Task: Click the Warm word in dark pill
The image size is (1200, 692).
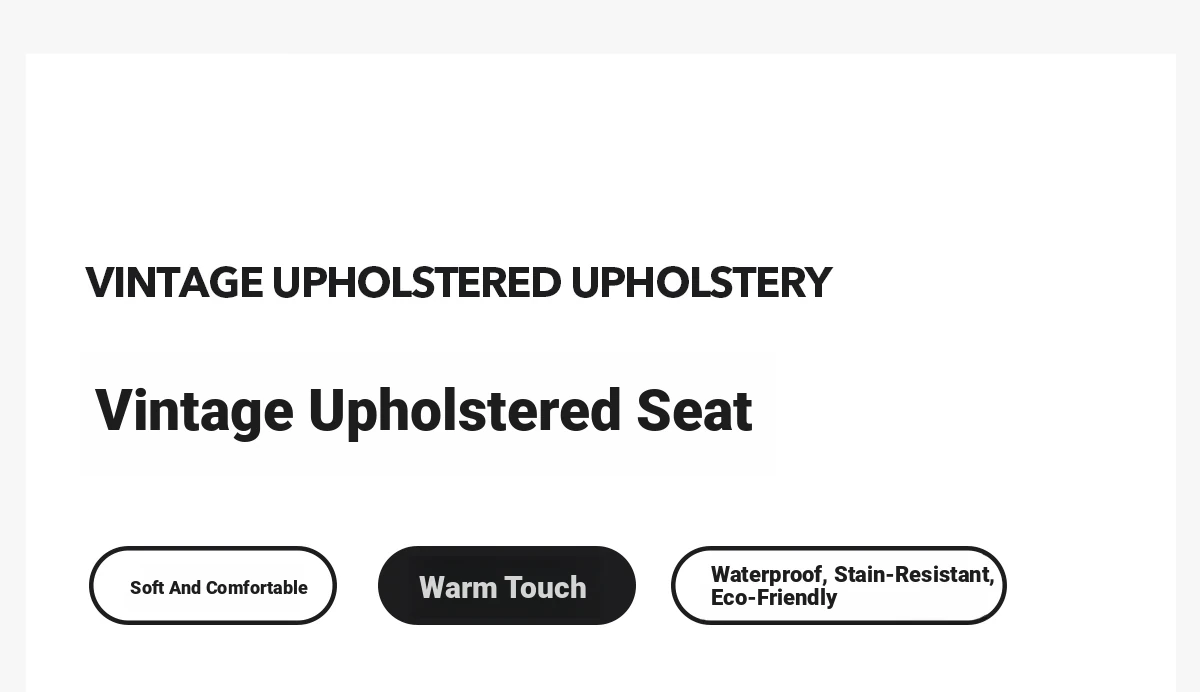Action: 458,588
